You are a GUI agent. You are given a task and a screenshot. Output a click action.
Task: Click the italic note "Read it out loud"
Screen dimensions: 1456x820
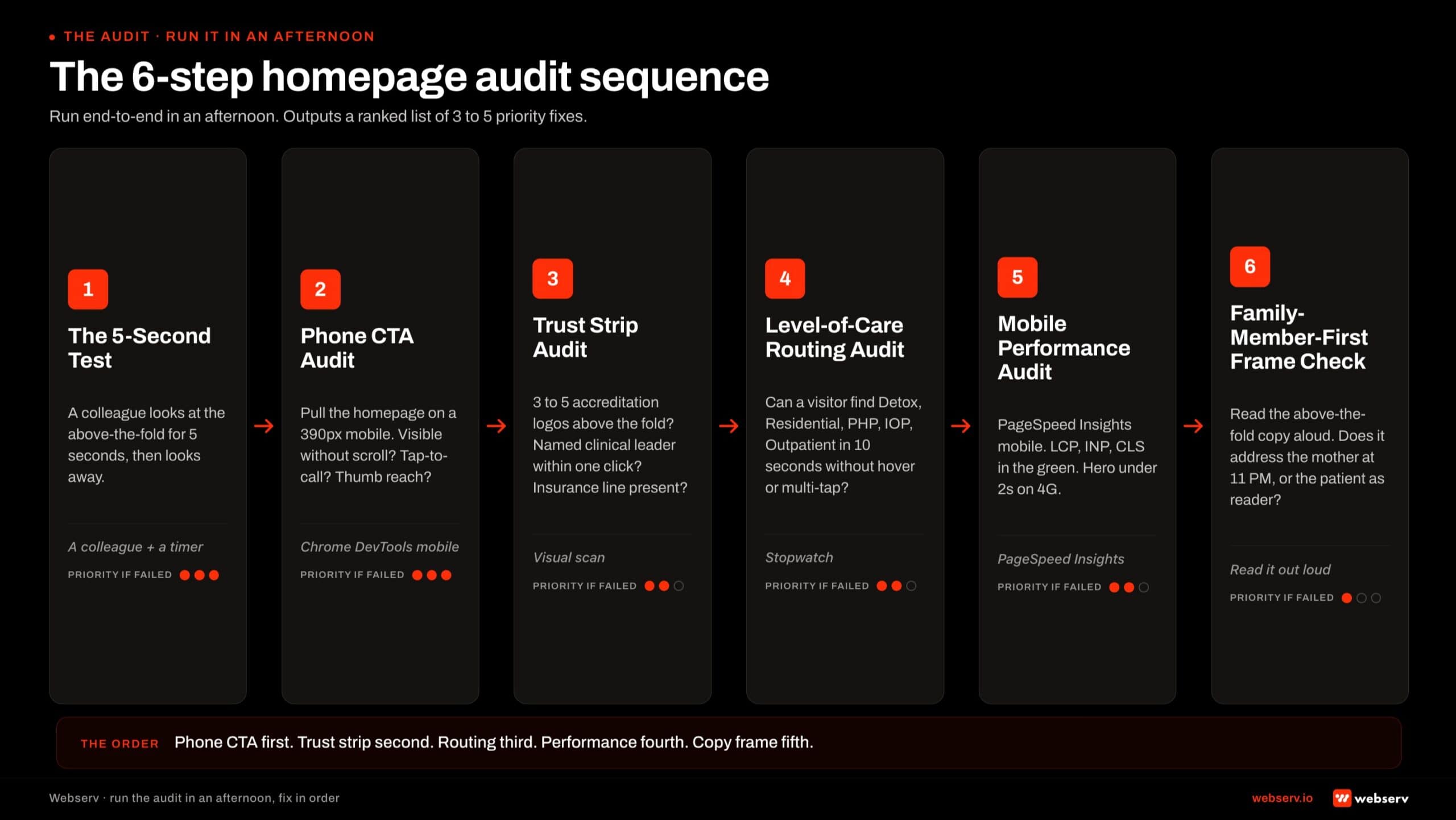click(1280, 570)
